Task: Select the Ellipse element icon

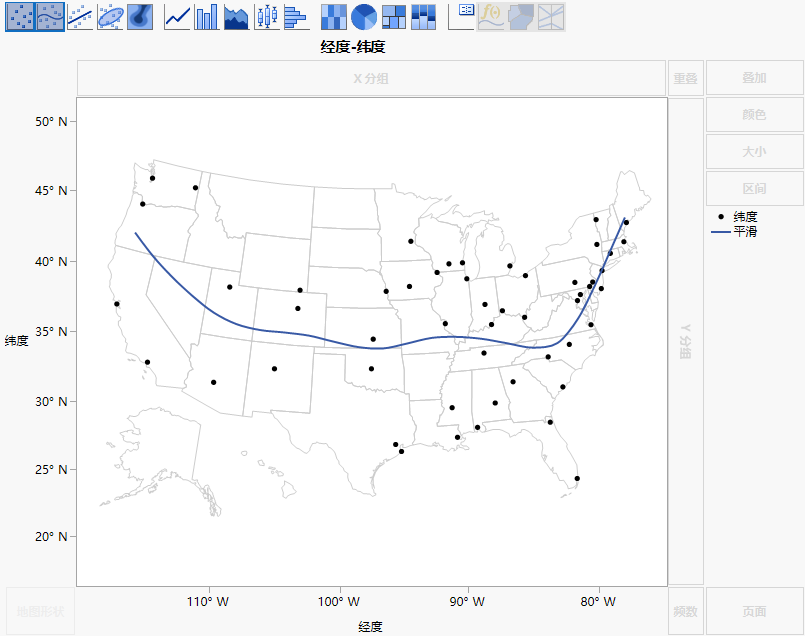Action: click(110, 17)
